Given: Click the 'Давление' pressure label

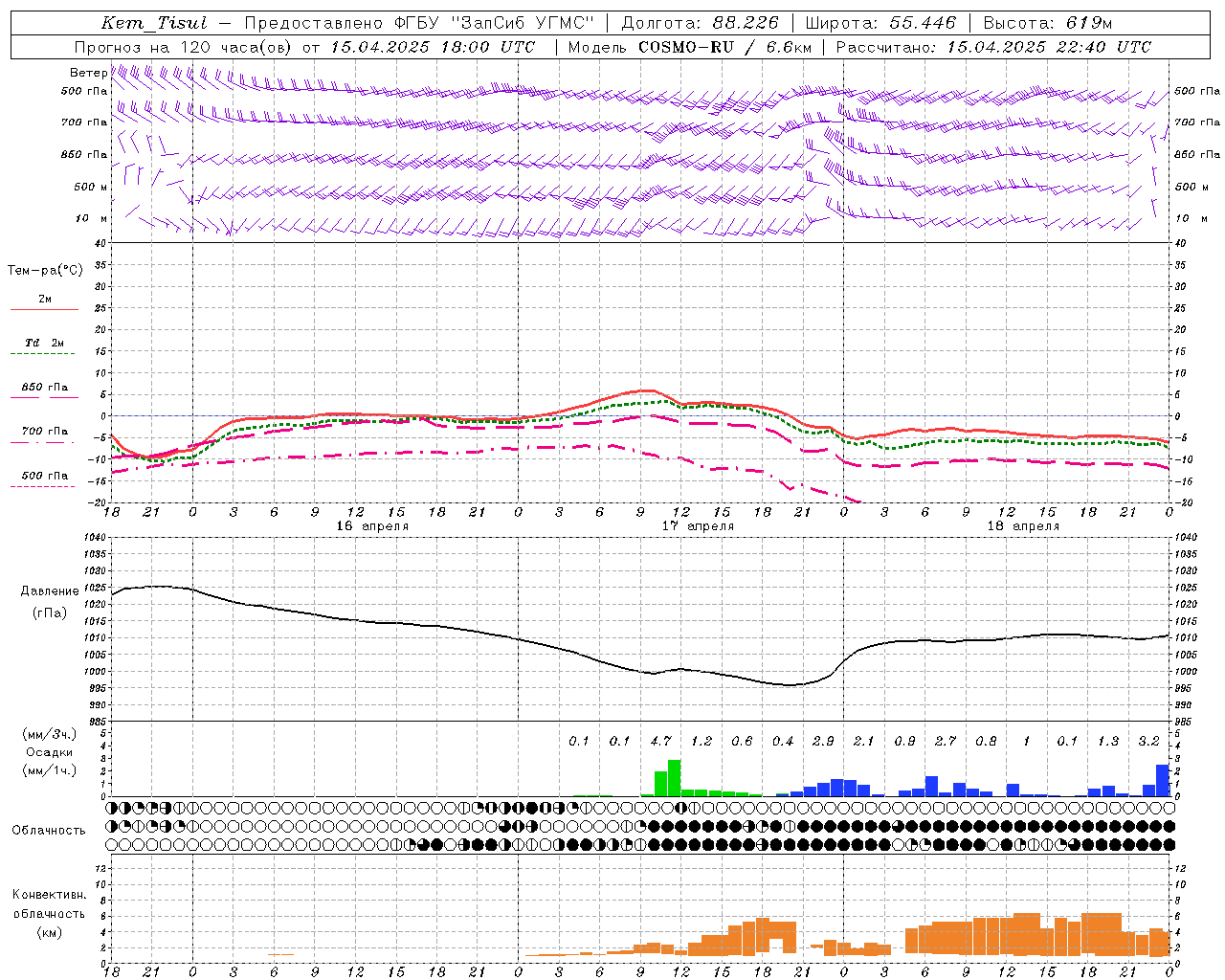Looking at the screenshot, I should 50,591.
